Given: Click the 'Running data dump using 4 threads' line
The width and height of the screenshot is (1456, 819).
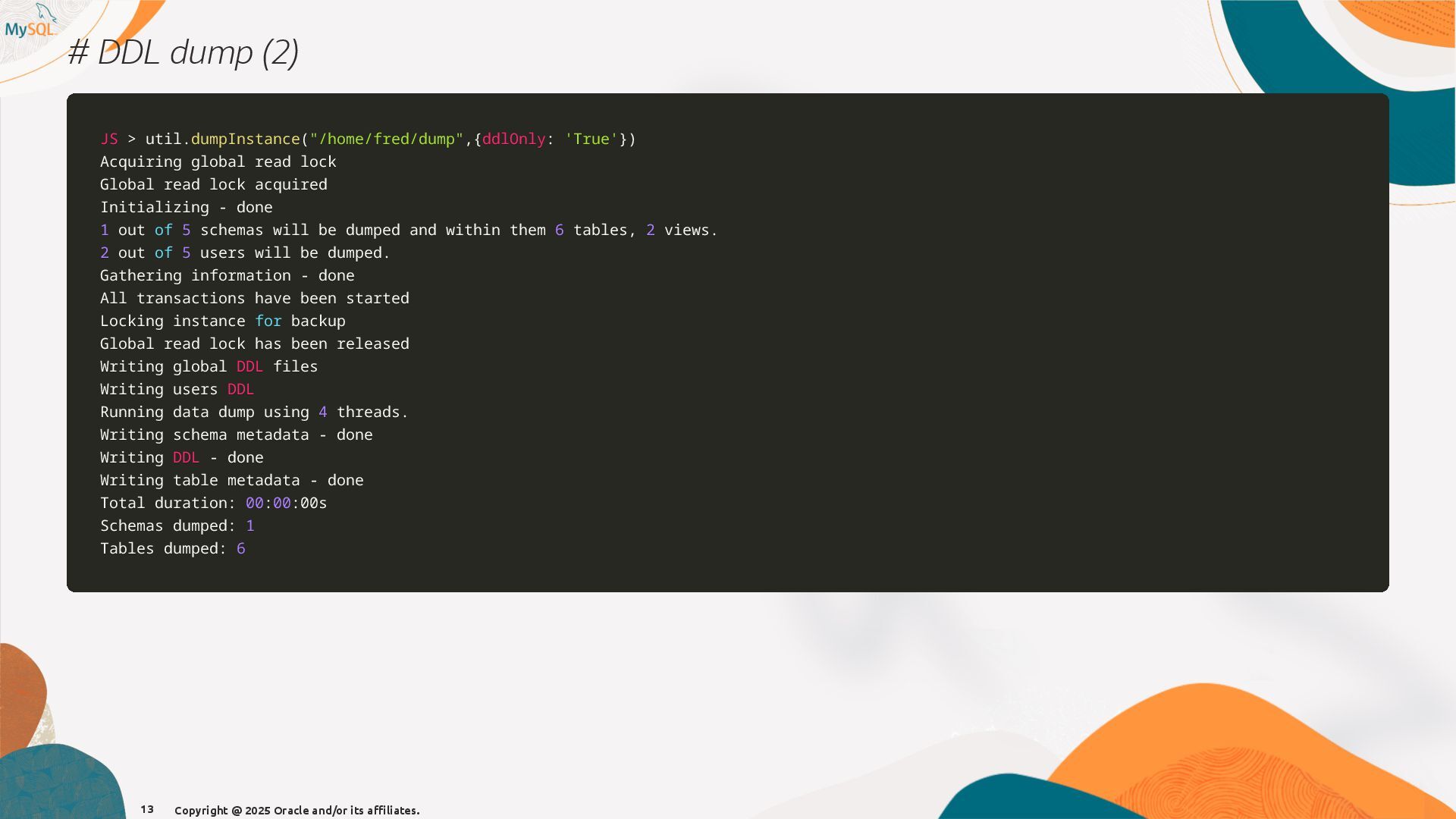Looking at the screenshot, I should pos(253,412).
